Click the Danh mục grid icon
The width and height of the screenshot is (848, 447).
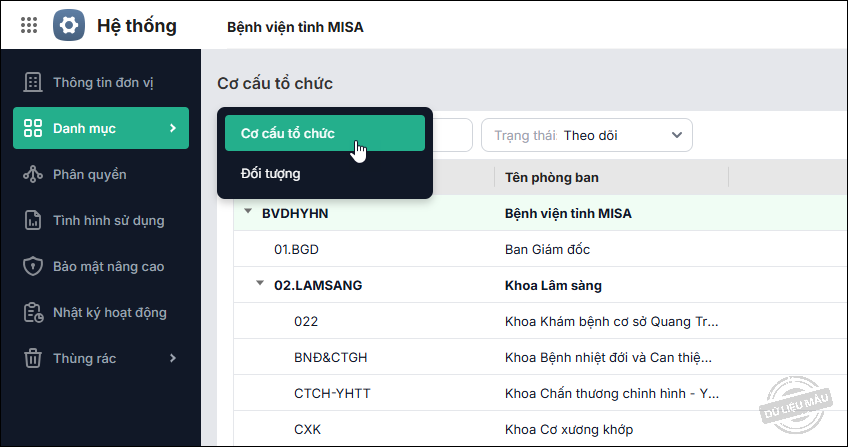tap(32, 128)
